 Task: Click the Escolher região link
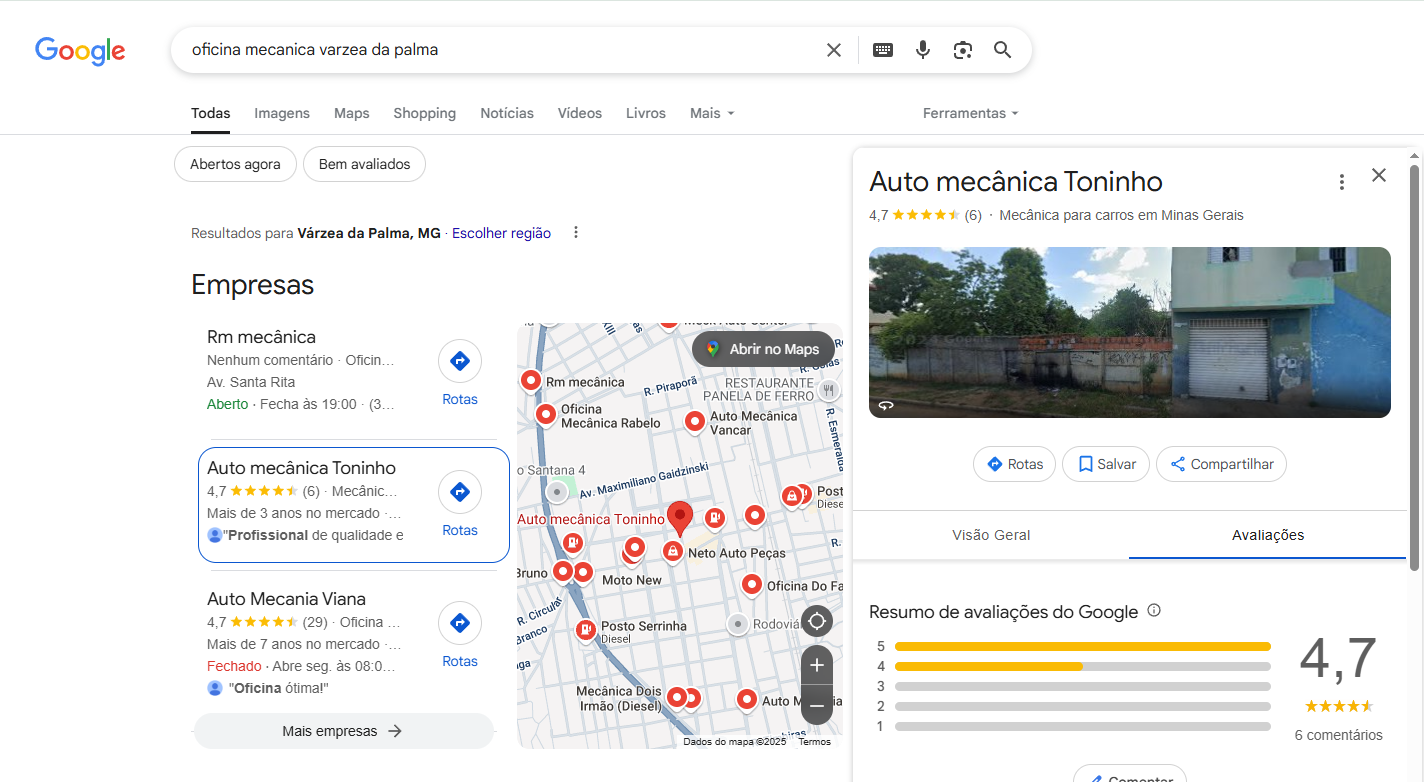point(501,233)
